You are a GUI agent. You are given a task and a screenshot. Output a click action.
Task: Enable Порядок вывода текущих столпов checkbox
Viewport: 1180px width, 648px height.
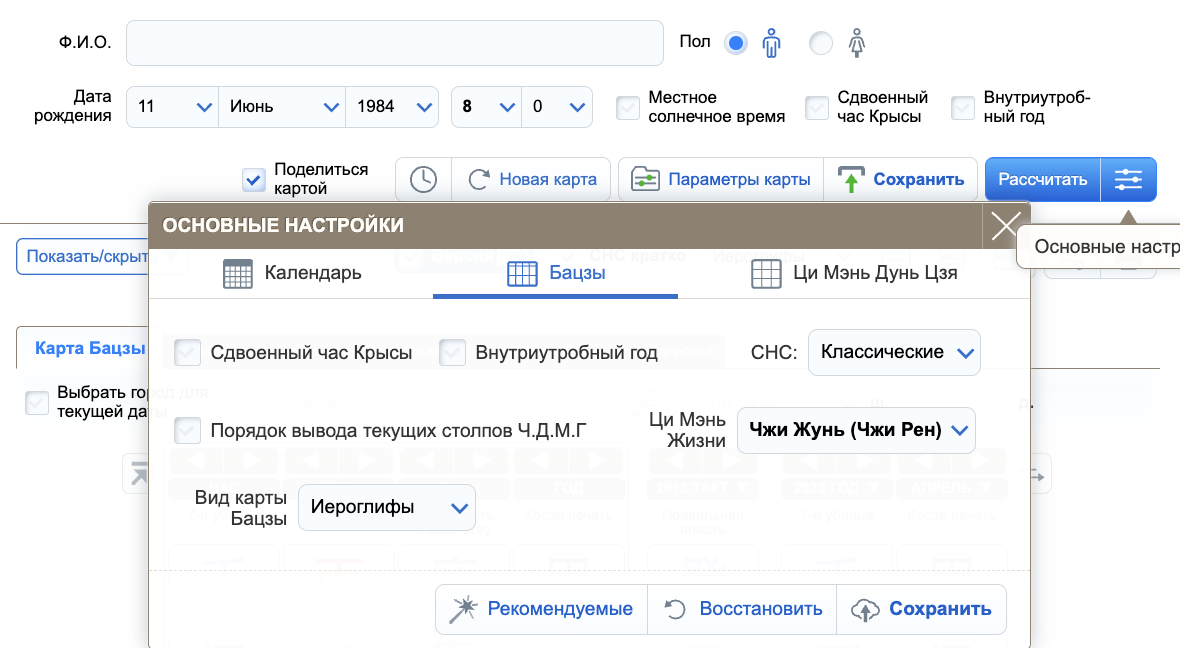(x=188, y=431)
